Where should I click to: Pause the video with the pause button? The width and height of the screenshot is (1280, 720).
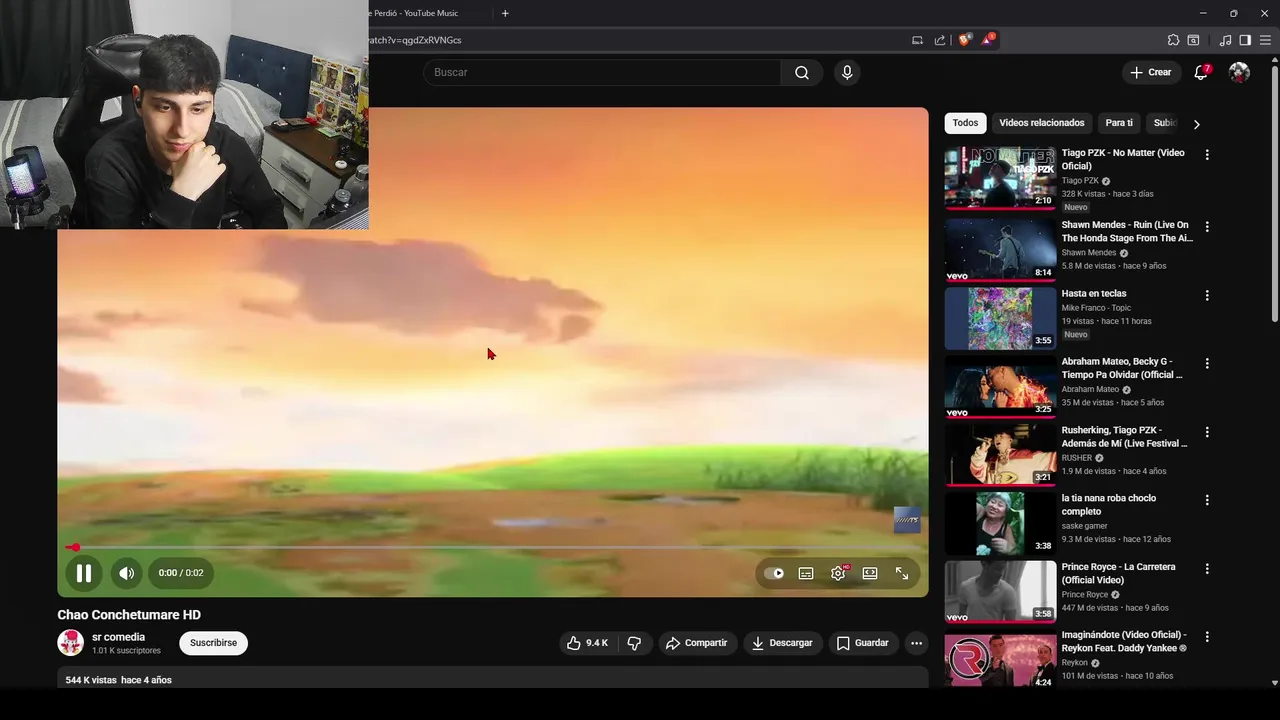[84, 573]
